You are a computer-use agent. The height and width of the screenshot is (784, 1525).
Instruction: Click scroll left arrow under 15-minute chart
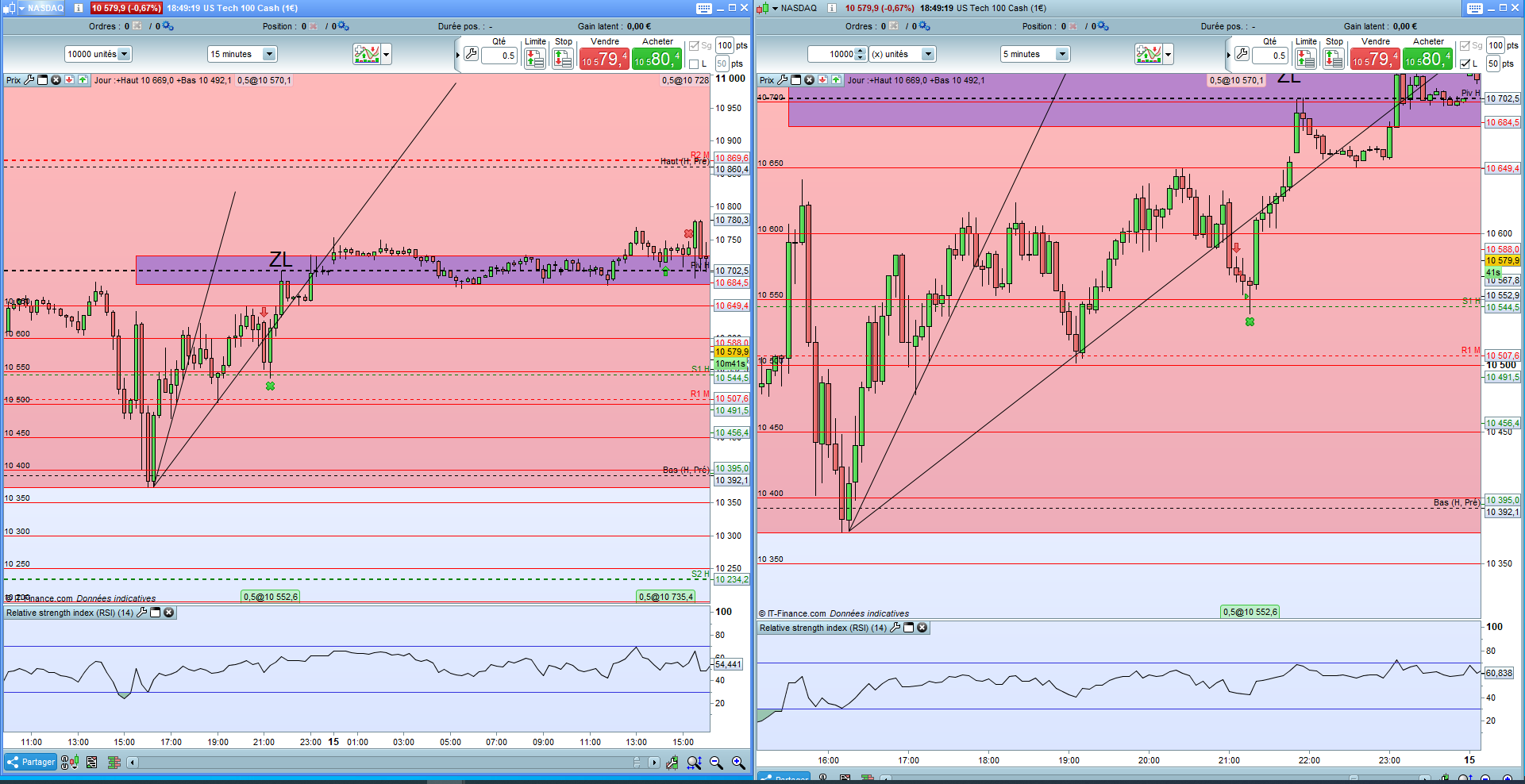[133, 763]
